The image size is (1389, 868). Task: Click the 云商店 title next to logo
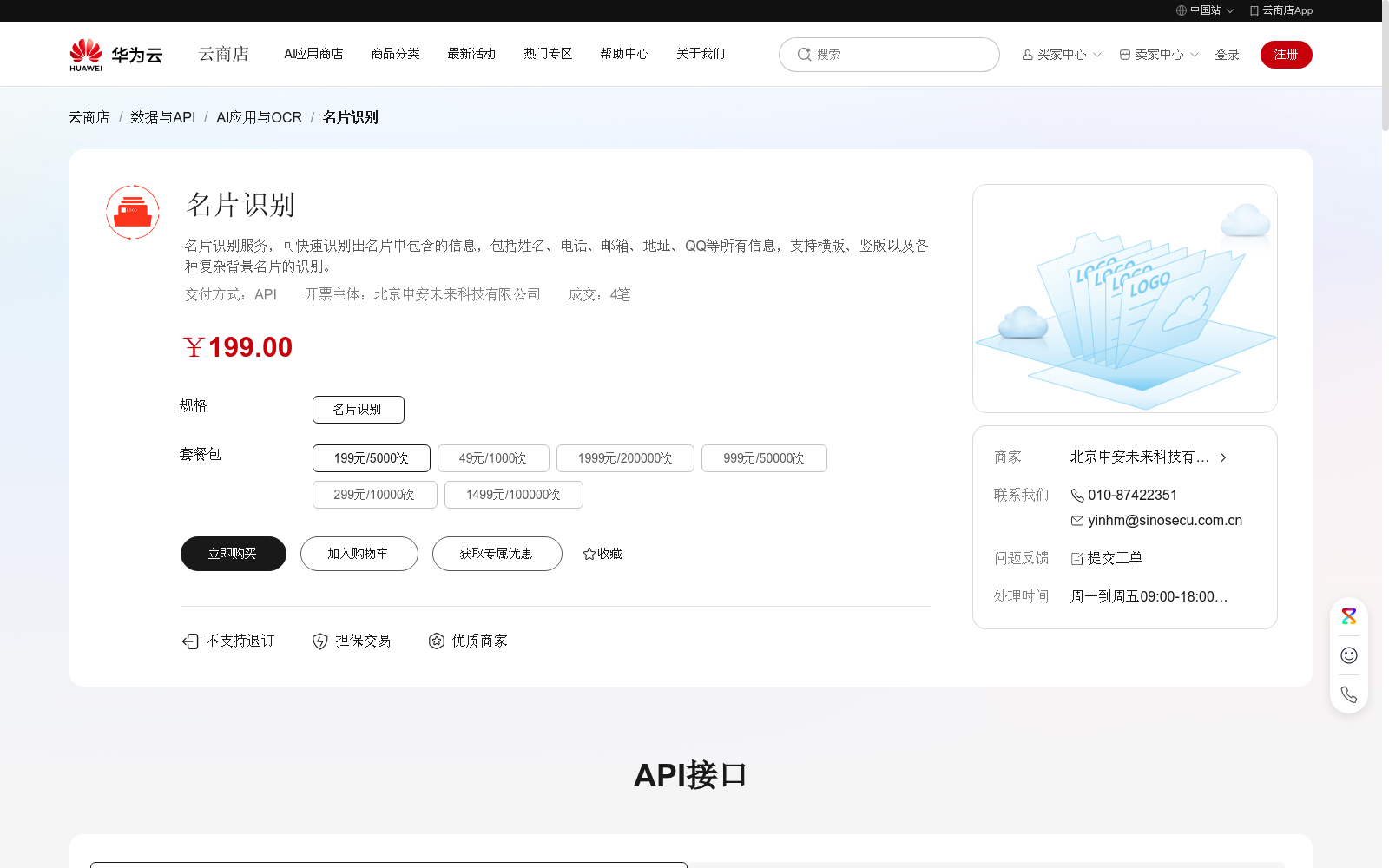click(x=224, y=55)
